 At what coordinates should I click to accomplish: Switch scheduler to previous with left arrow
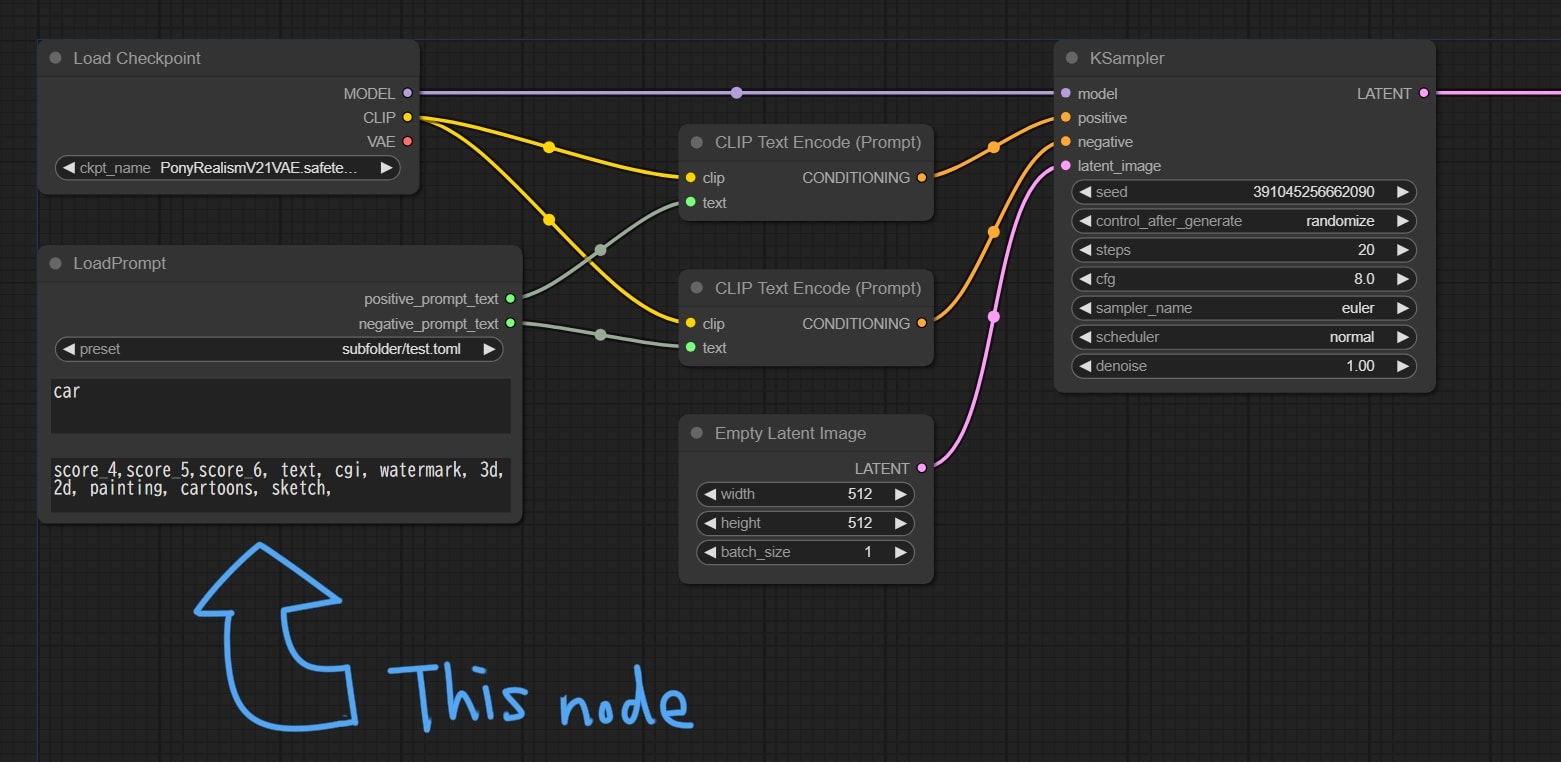click(x=1085, y=337)
